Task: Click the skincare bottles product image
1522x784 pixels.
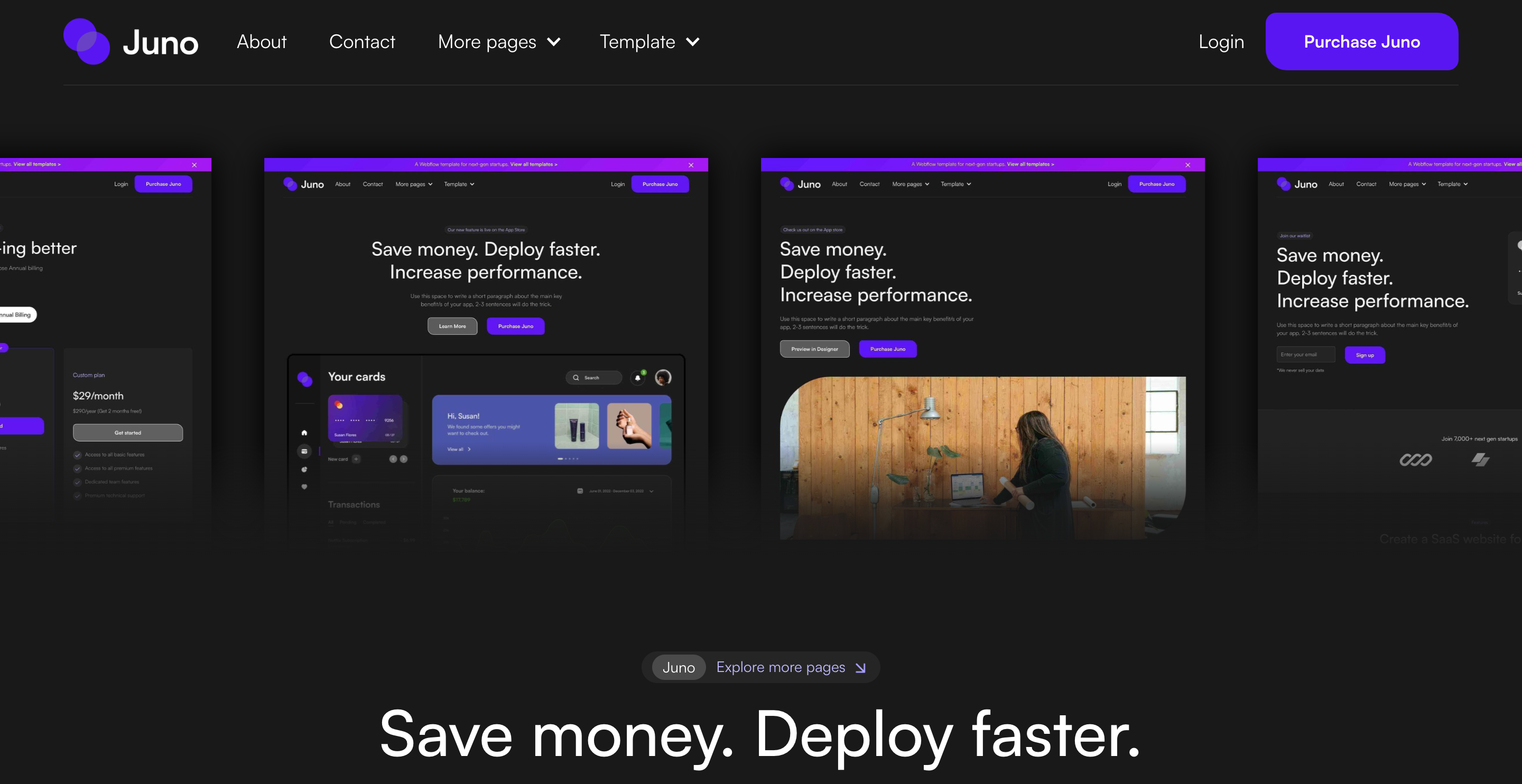Action: coord(577,426)
